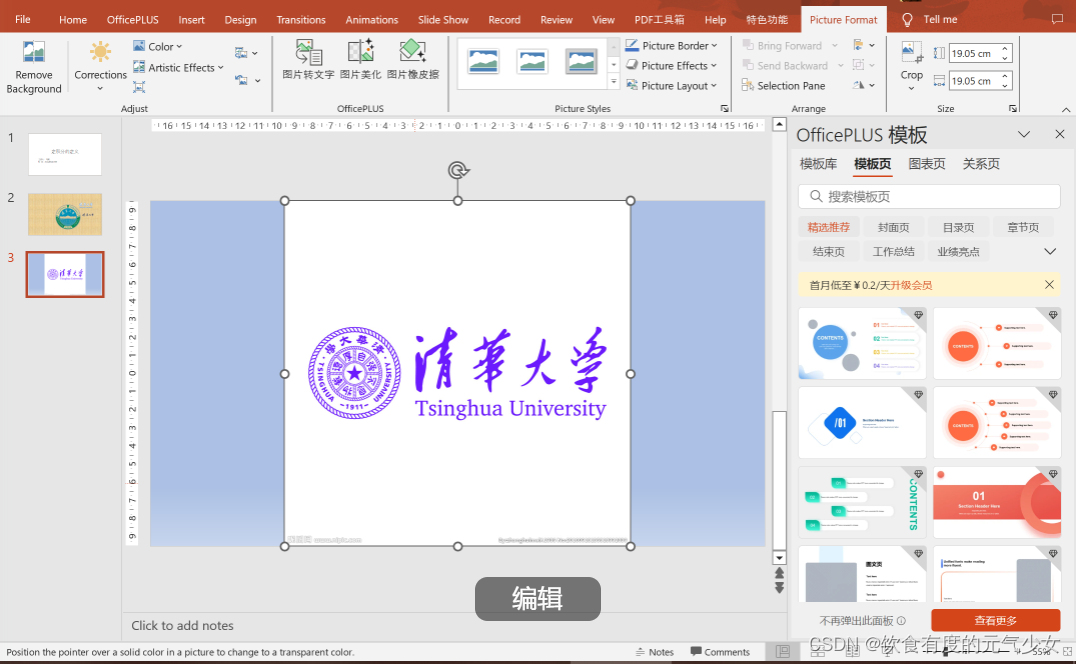Click the comments bubble icon in title bar
1076x664 pixels.
click(x=1057, y=19)
